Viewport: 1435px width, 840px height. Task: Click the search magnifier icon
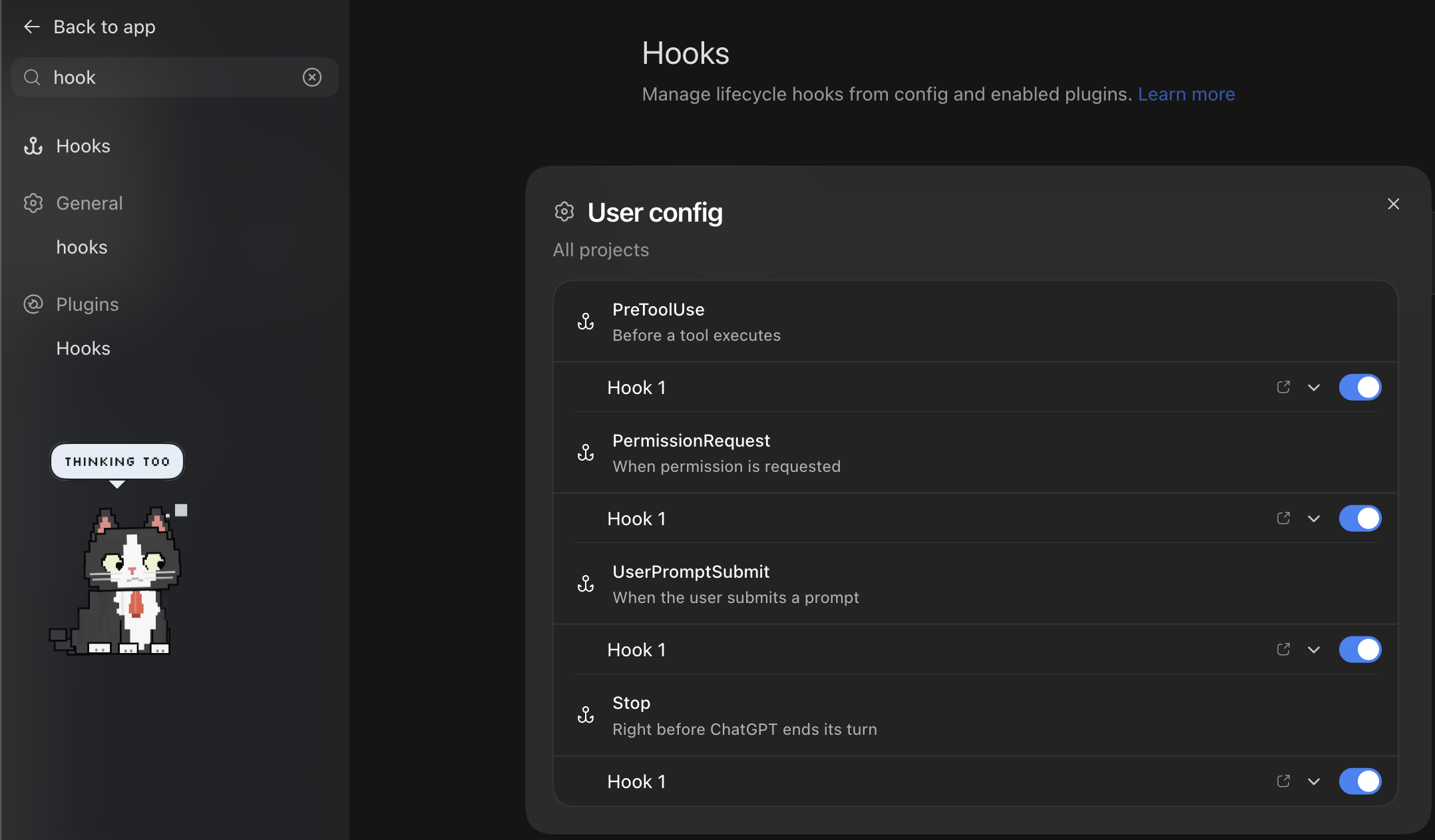32,77
